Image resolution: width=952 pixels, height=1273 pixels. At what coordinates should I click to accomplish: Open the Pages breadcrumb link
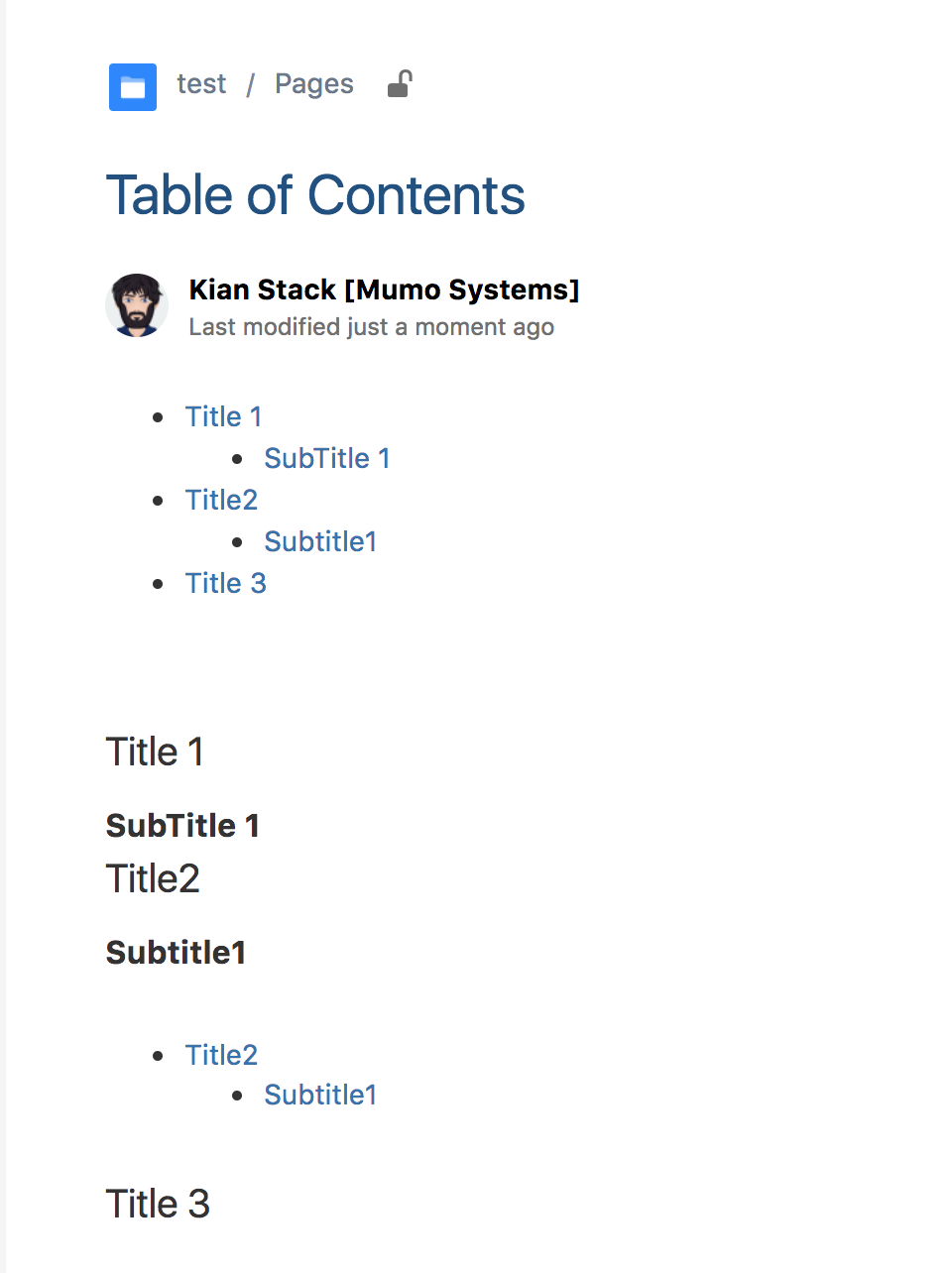pyautogui.click(x=313, y=84)
